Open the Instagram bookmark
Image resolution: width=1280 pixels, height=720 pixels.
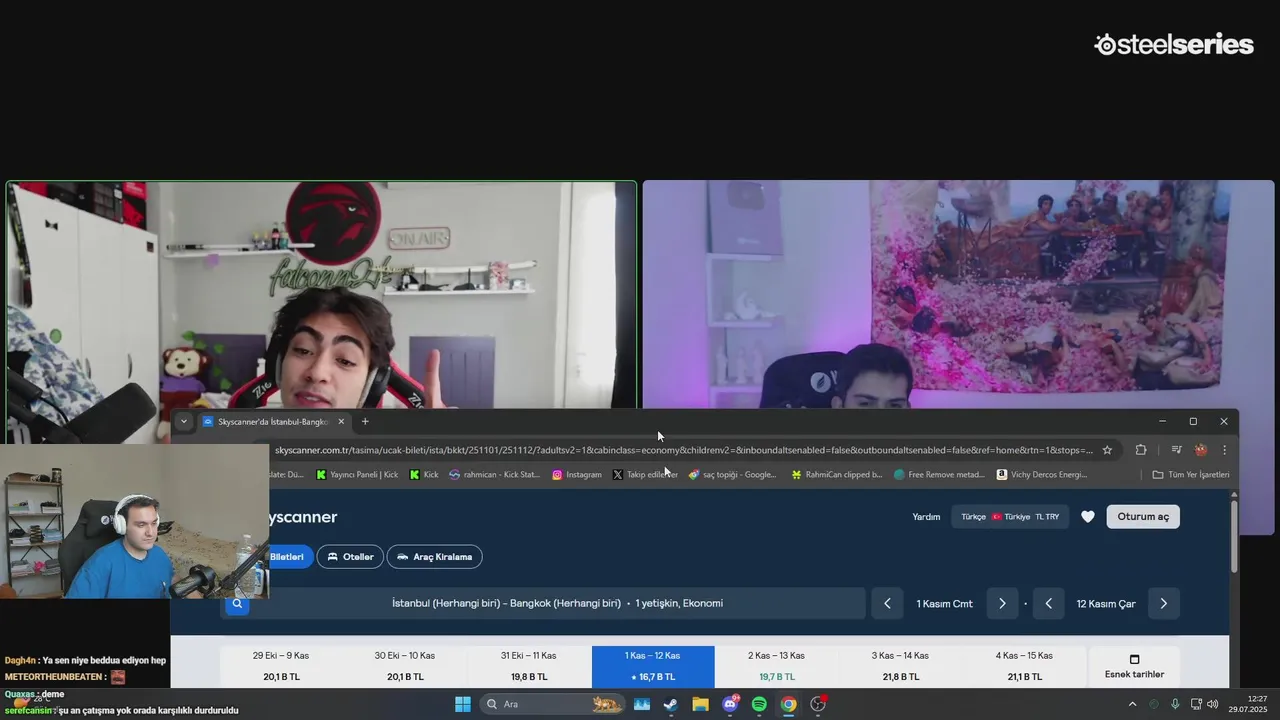click(577, 475)
